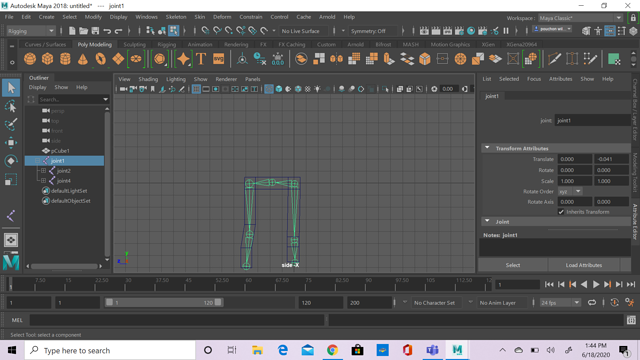Viewport: 640px width, 360px height.
Task: Open File Explorer from the taskbar
Action: coord(257,350)
